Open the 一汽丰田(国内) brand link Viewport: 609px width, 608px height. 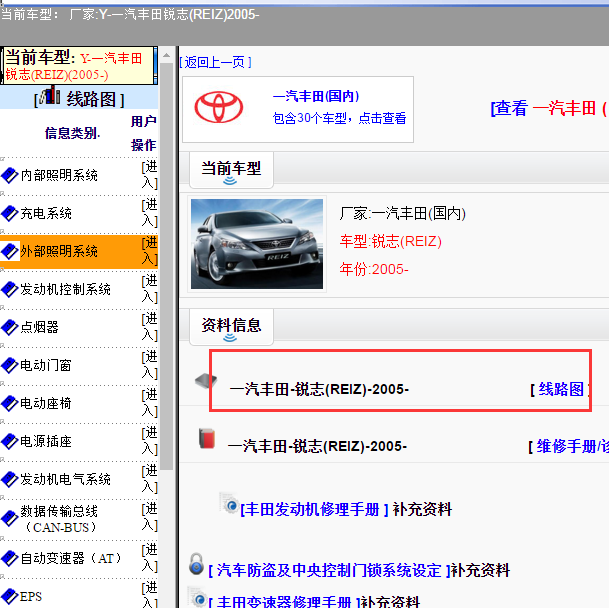click(x=316, y=96)
